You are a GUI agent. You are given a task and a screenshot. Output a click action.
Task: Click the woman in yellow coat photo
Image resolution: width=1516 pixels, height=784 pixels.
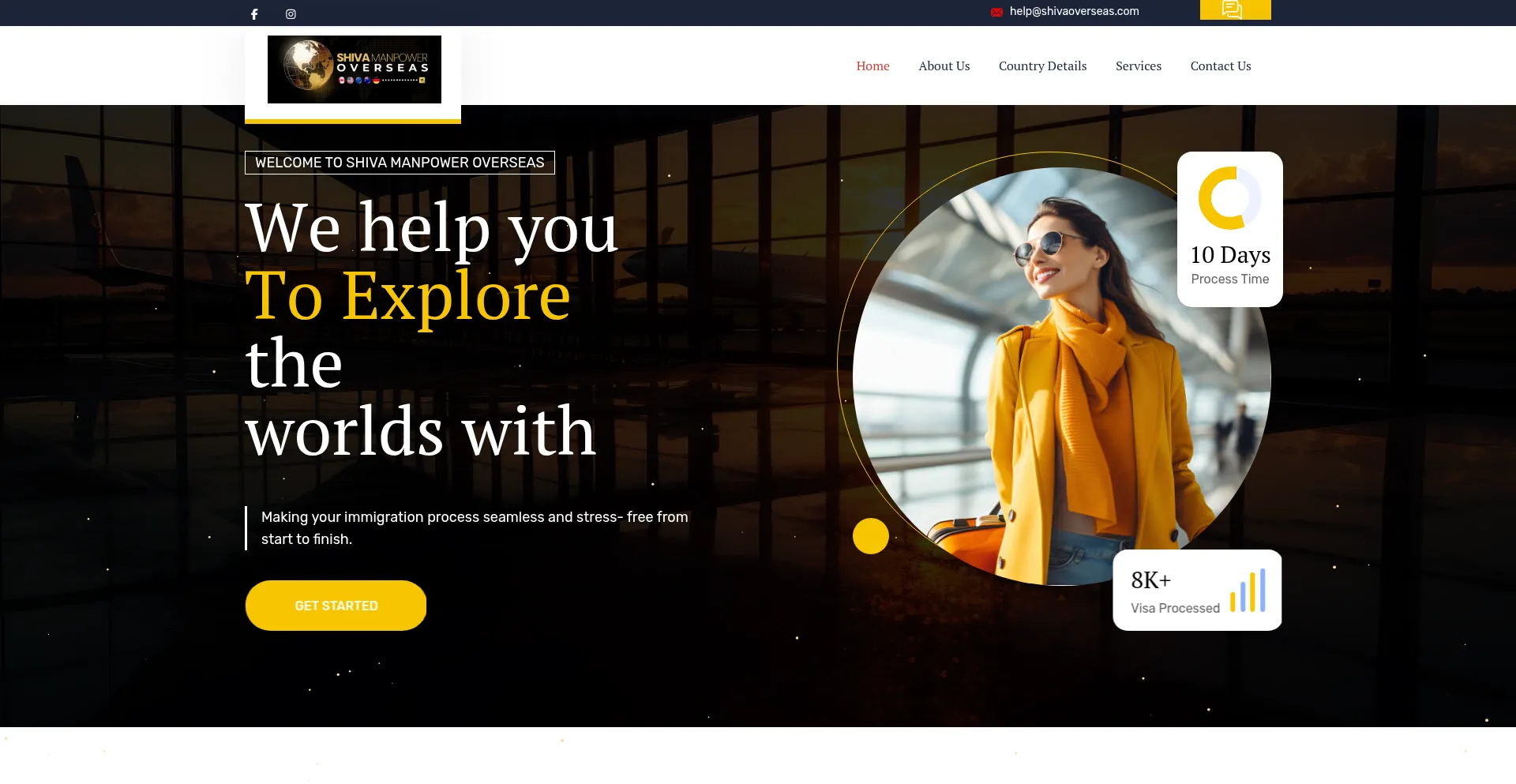[1061, 377]
